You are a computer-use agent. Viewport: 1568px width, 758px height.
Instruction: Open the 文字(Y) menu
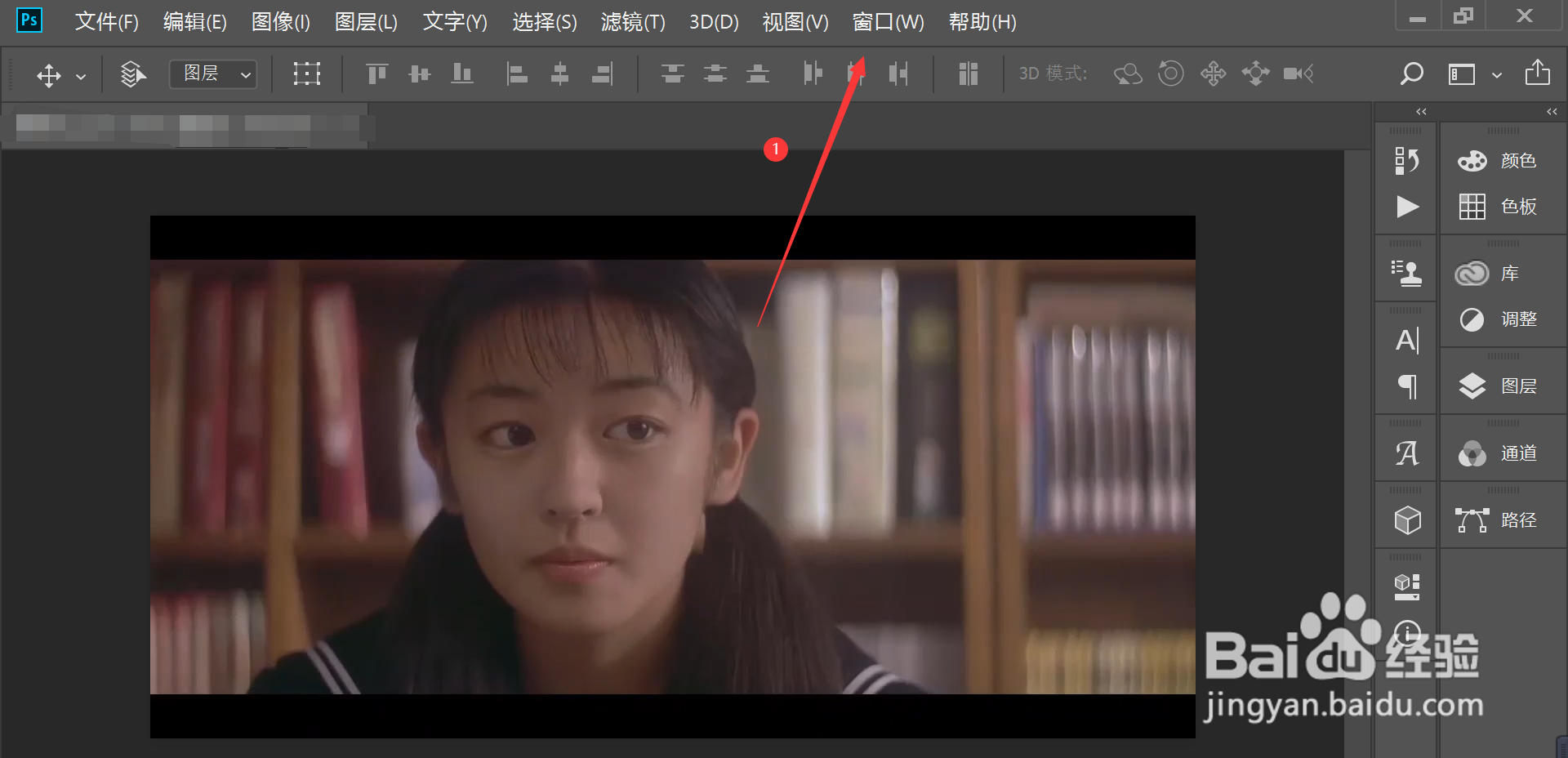coord(455,22)
